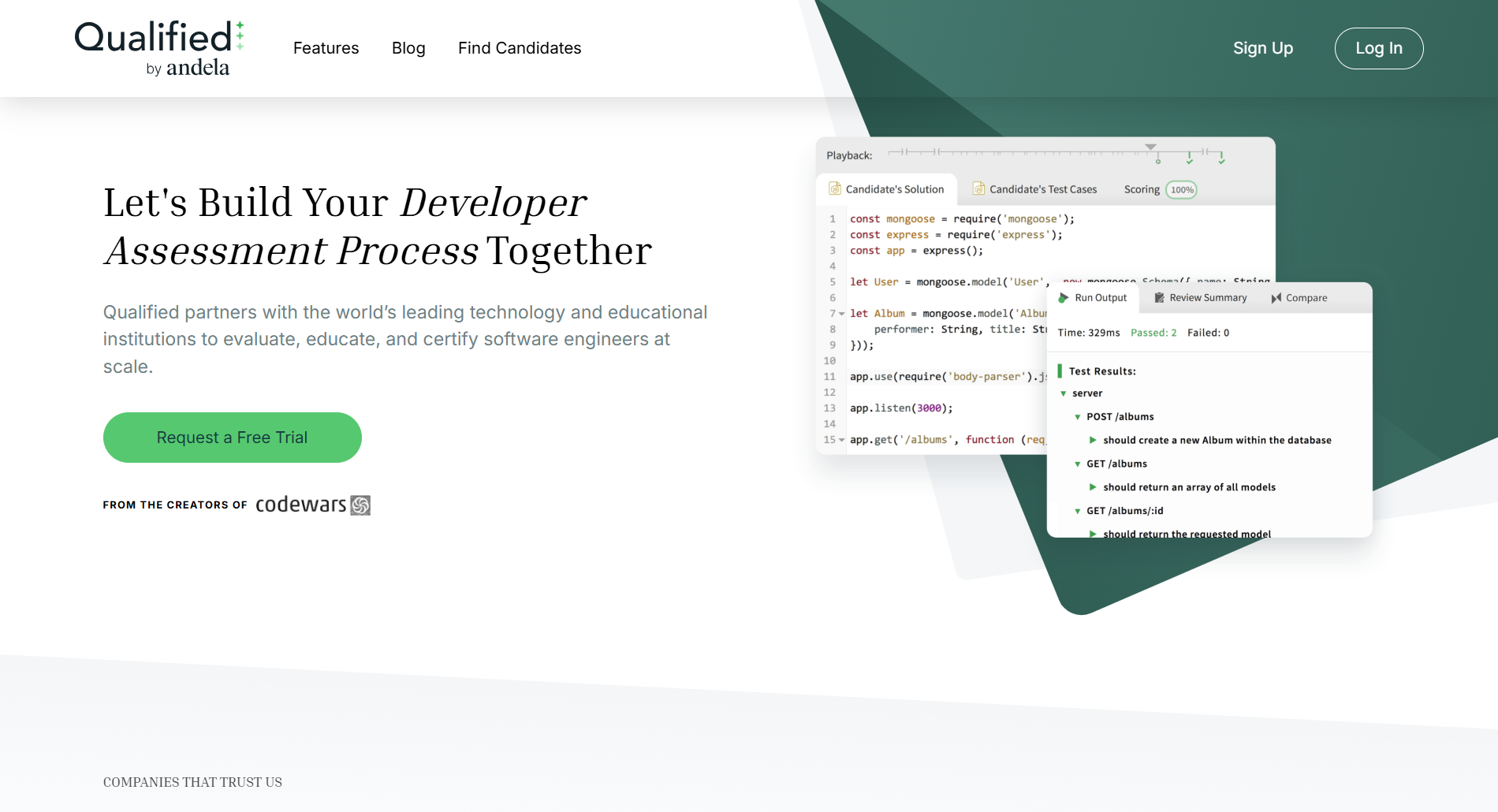Click the Codewars logo icon
Image resolution: width=1498 pixels, height=812 pixels.
click(x=360, y=505)
